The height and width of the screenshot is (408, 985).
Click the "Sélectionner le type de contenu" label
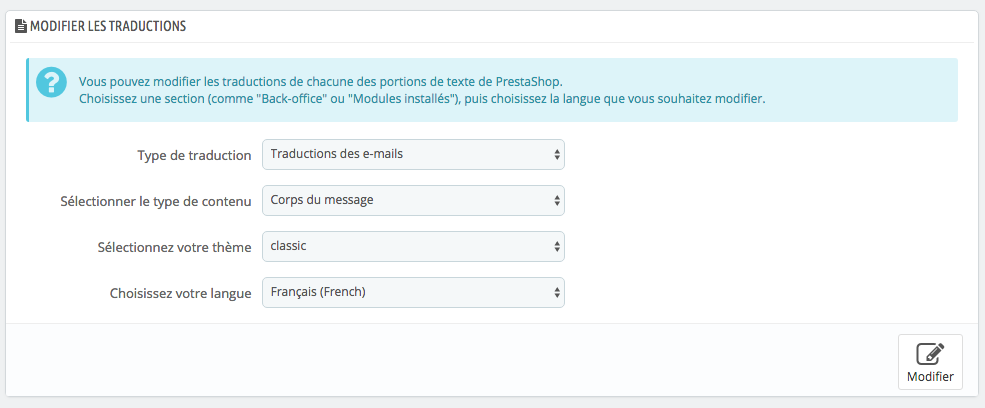pyautogui.click(x=156, y=201)
